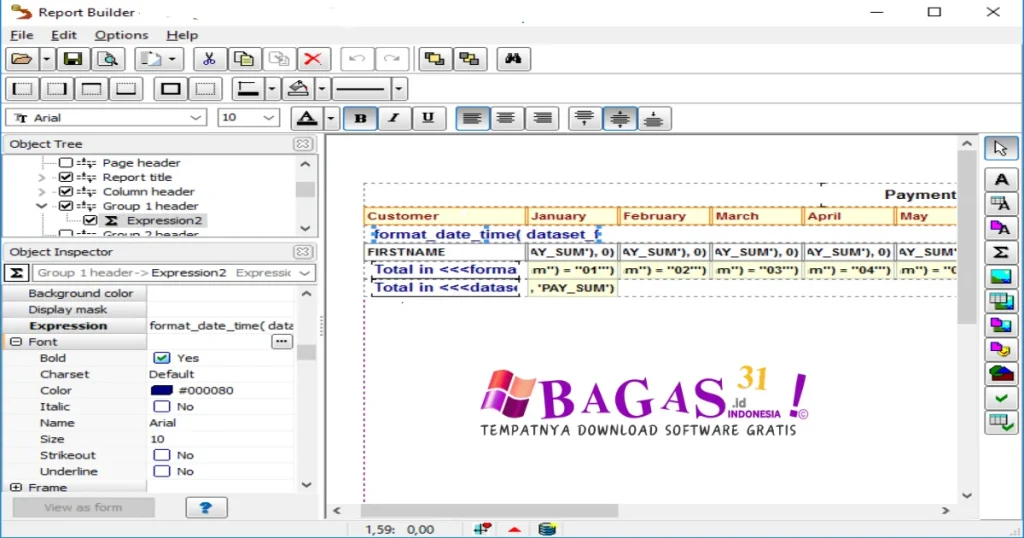Screen dimensions: 1024x538
Task: Open the Options menu
Action: [x=121, y=35]
